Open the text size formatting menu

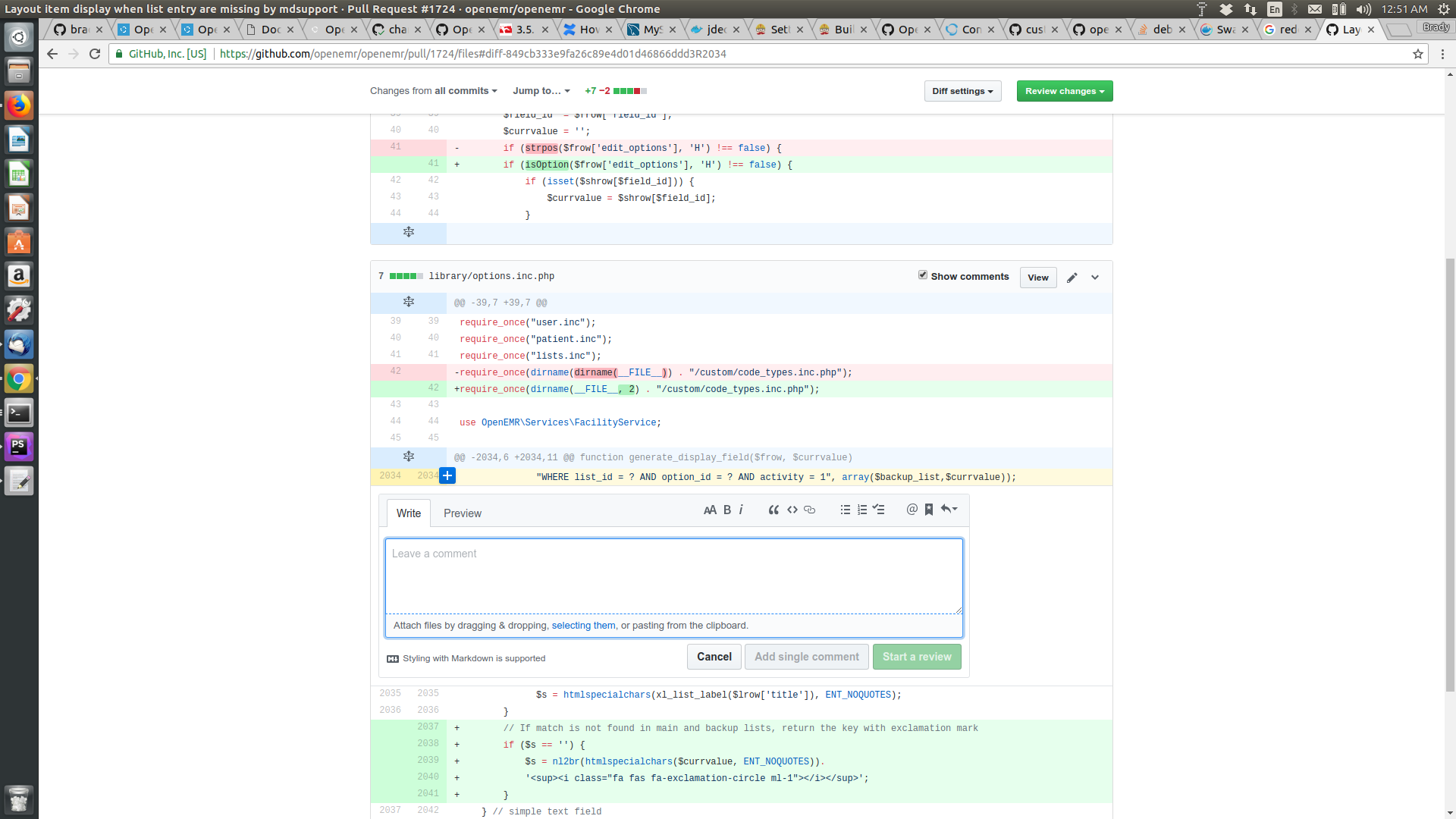[x=710, y=510]
